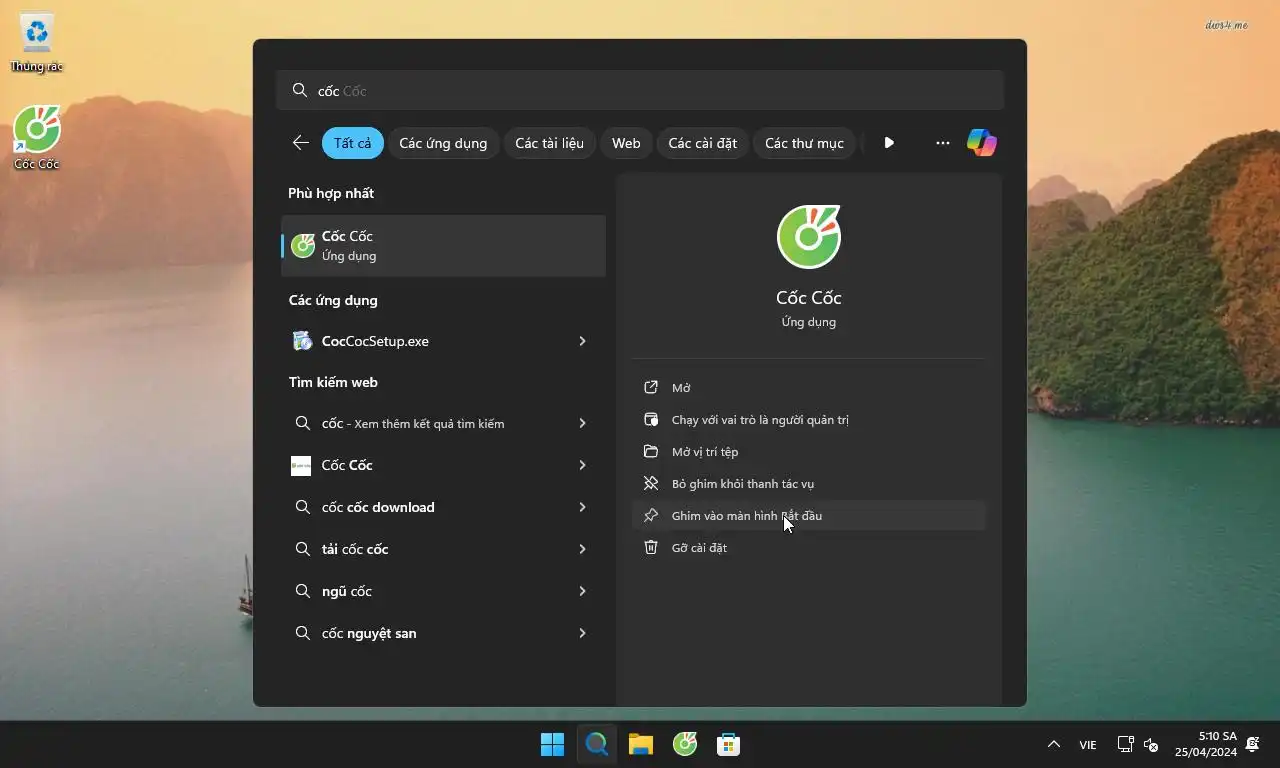Expand 'cốc cốc download' chevron

pos(582,507)
